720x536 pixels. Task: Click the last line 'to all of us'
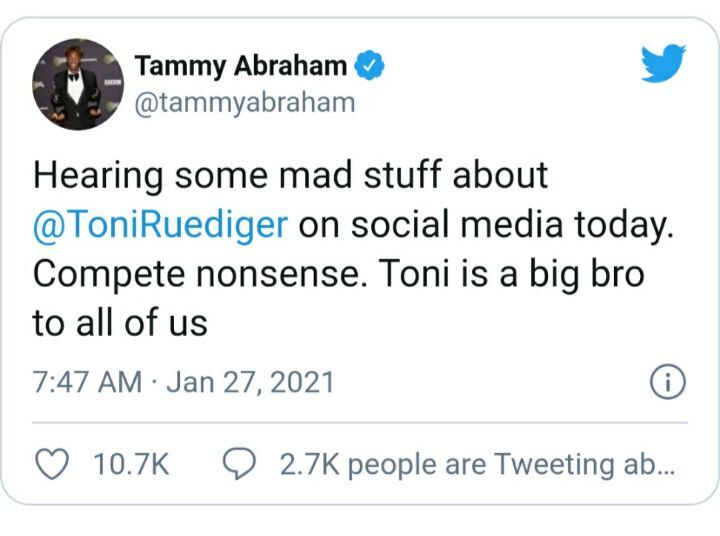point(120,322)
